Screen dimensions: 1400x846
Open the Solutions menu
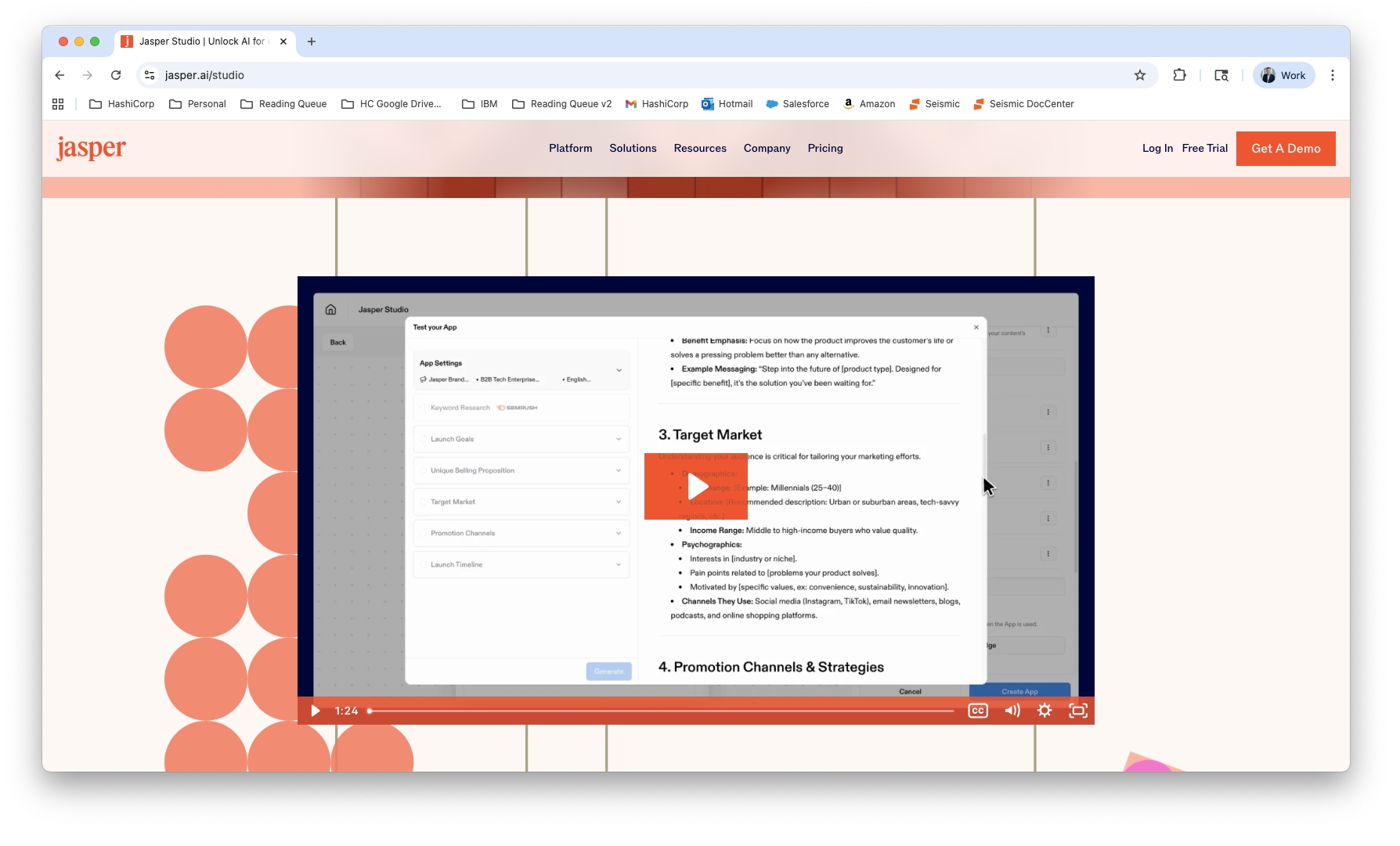[633, 148]
